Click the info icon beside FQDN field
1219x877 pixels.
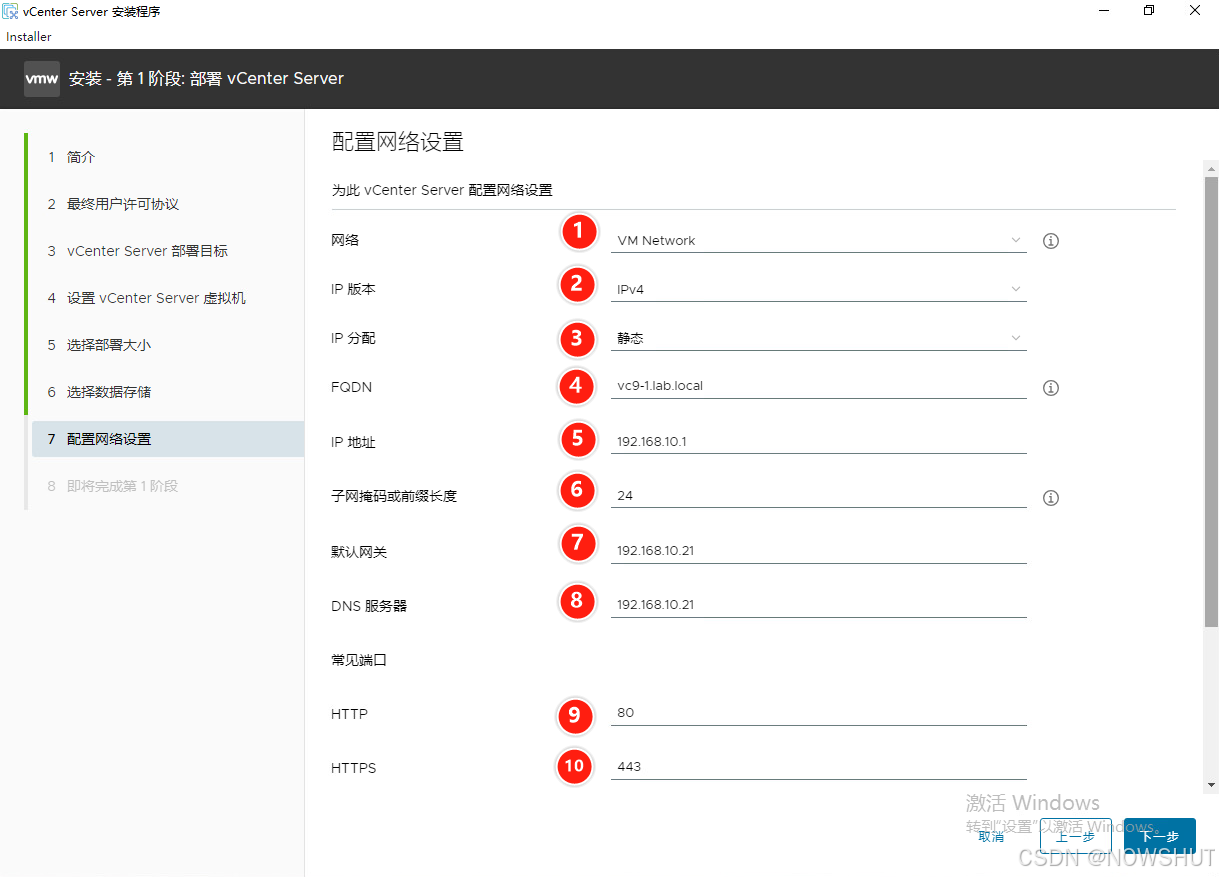click(1051, 388)
